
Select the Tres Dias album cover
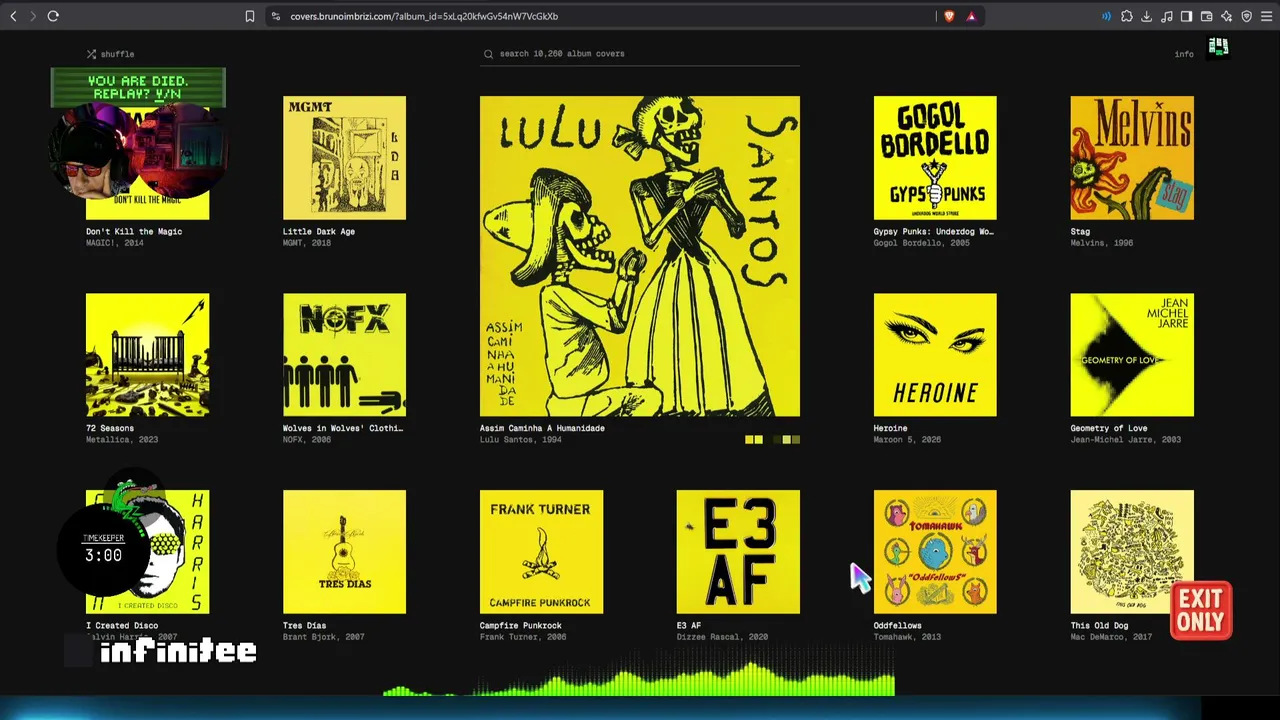(x=344, y=552)
